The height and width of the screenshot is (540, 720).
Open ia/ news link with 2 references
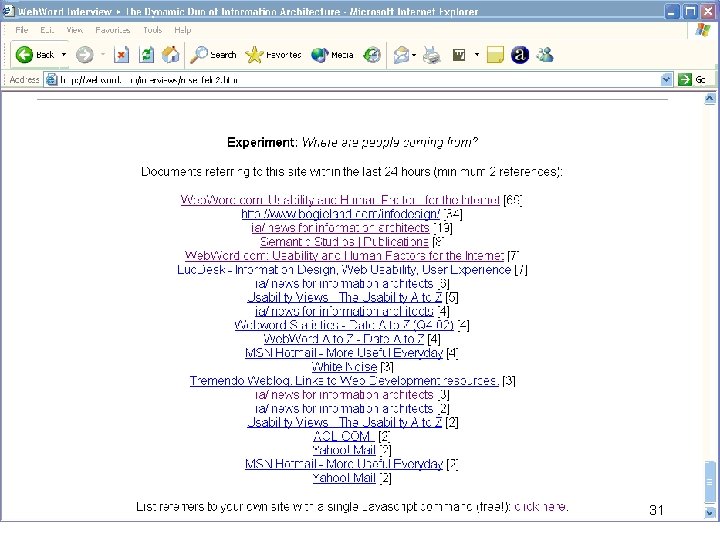[344, 408]
